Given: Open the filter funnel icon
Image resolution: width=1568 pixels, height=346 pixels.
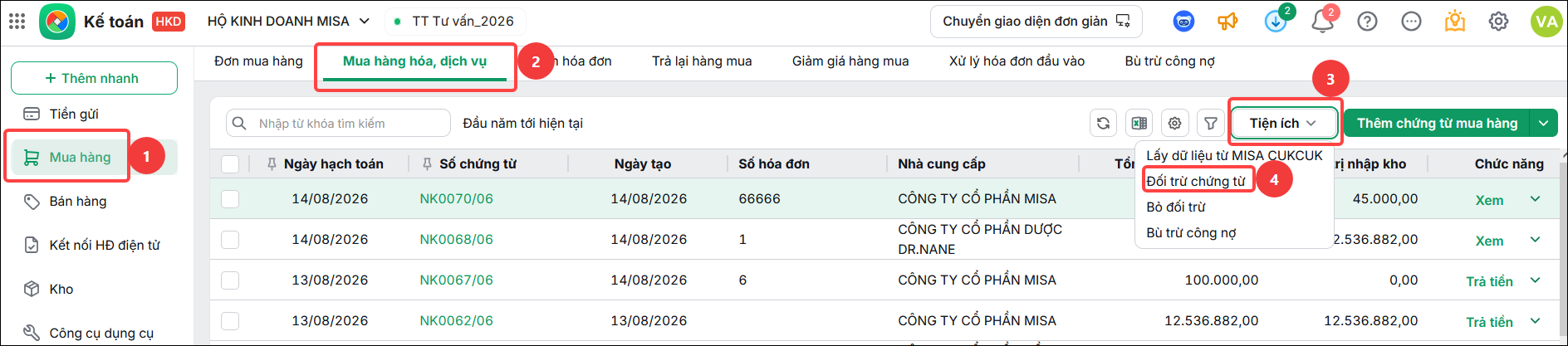Looking at the screenshot, I should (1211, 123).
